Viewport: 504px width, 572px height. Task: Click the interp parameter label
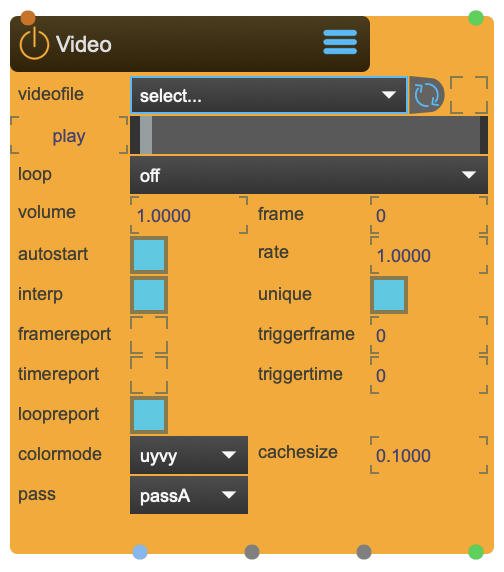[x=40, y=294]
